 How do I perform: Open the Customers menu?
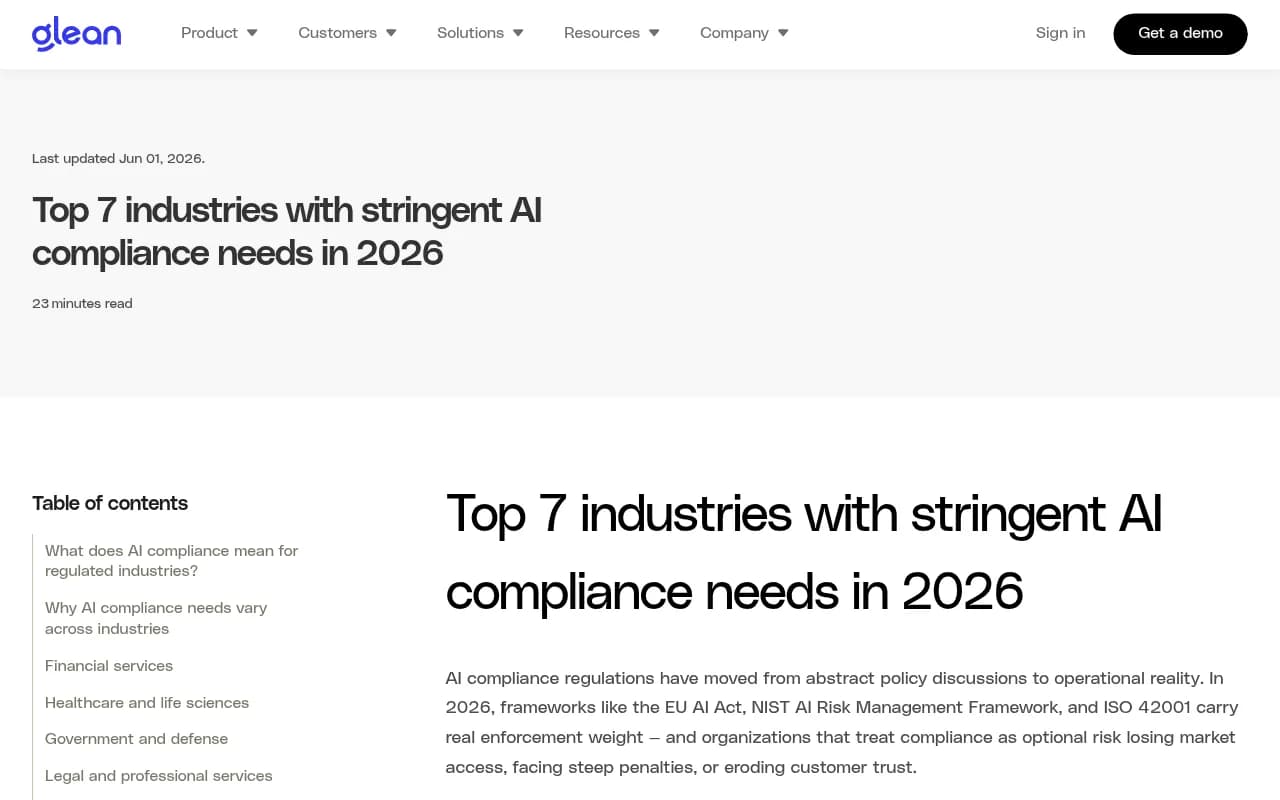(337, 33)
